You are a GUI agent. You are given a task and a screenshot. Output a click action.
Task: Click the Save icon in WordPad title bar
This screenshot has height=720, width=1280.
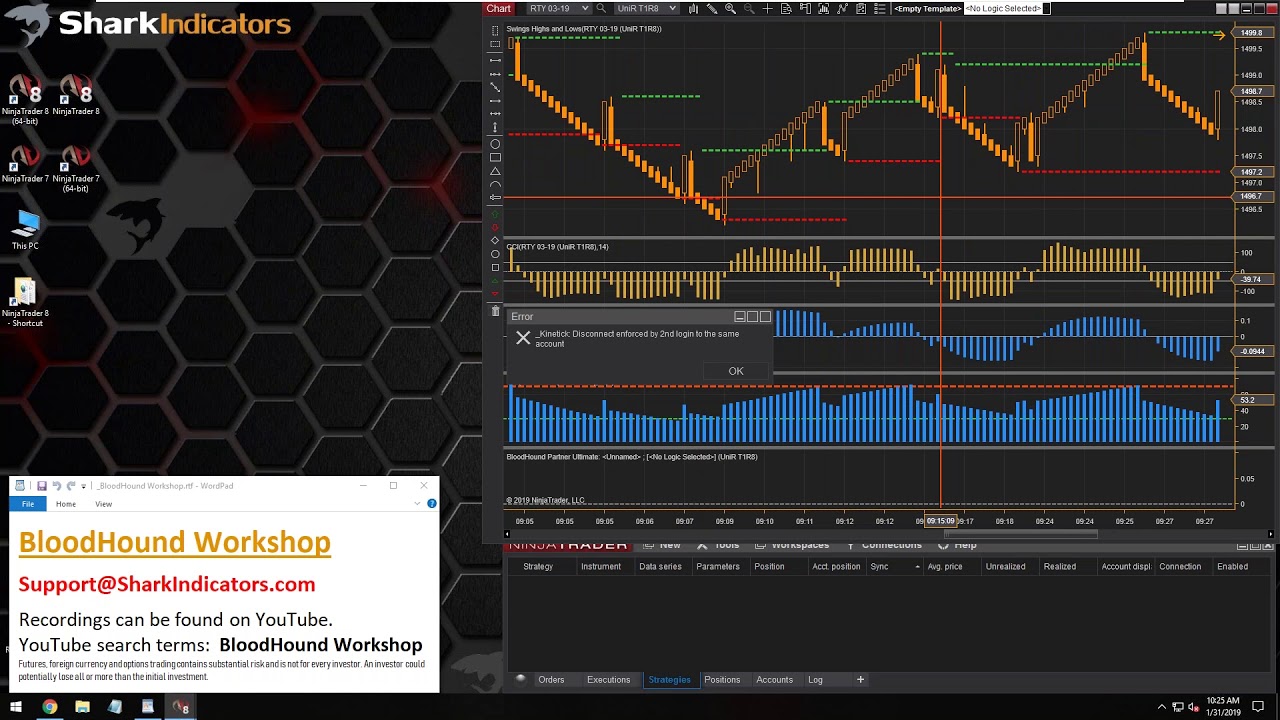click(42, 486)
